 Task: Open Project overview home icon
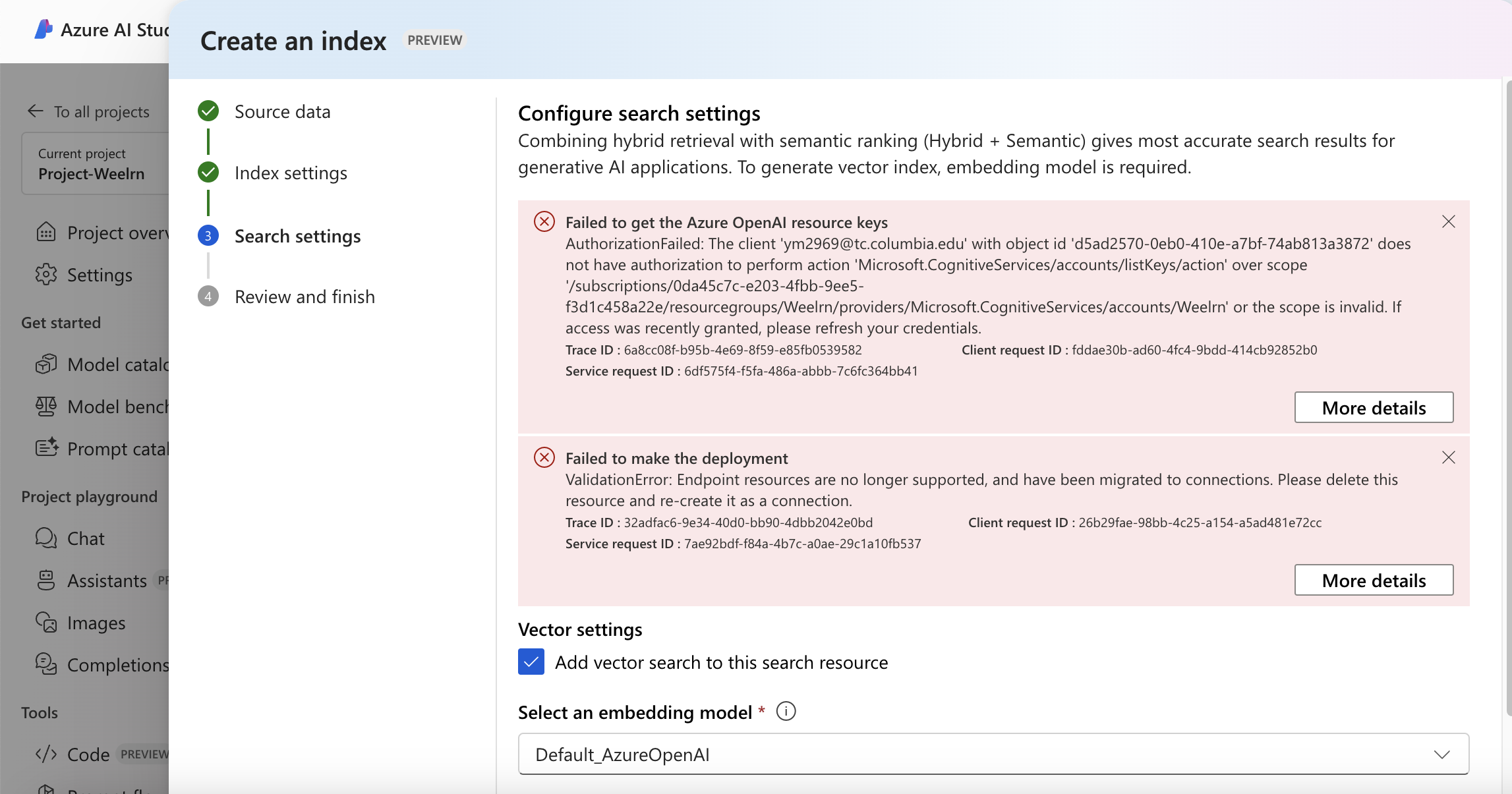[45, 232]
